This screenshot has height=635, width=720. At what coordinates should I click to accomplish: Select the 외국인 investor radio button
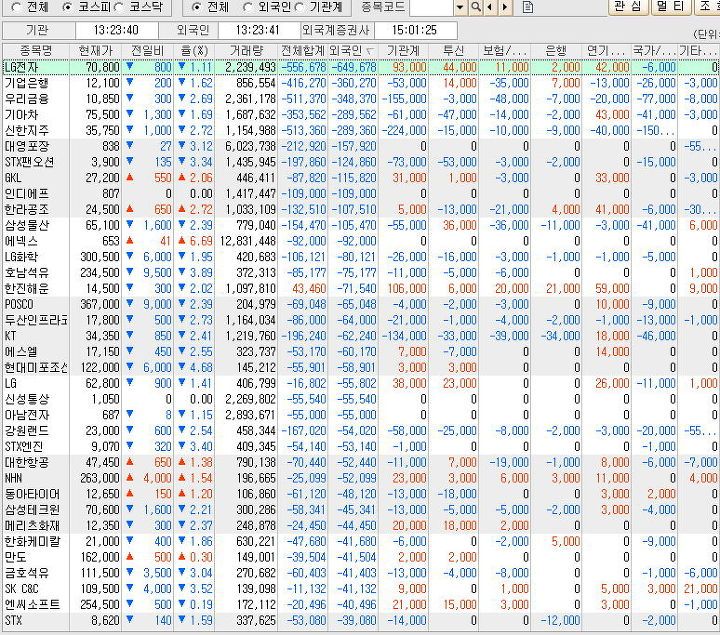[248, 7]
